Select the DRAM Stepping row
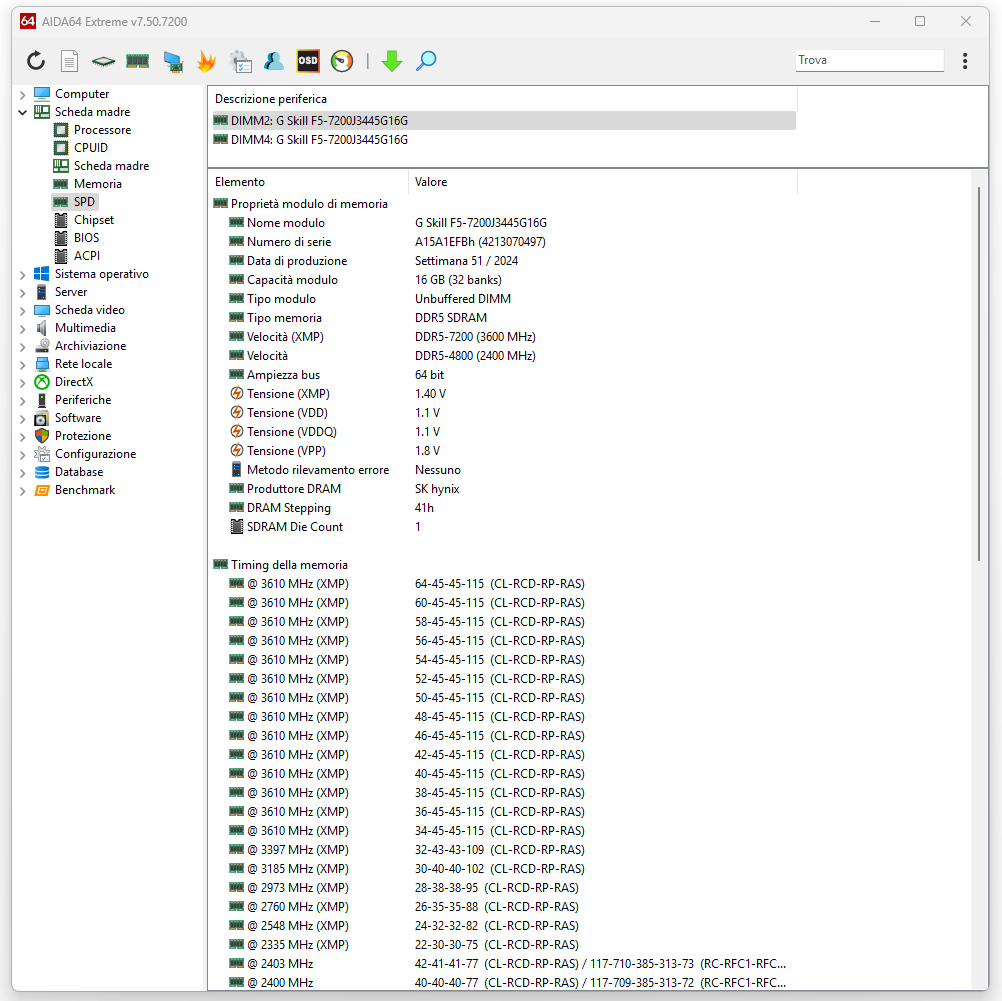 pos(504,508)
